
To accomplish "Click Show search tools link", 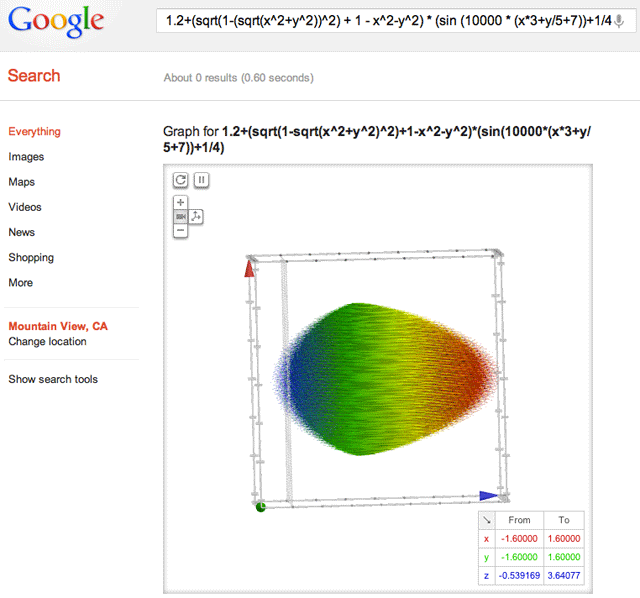I will (x=53, y=379).
